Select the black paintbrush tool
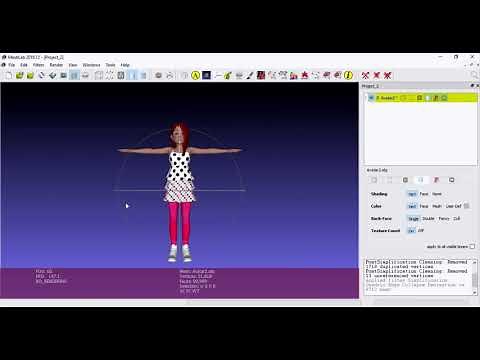 point(250,75)
